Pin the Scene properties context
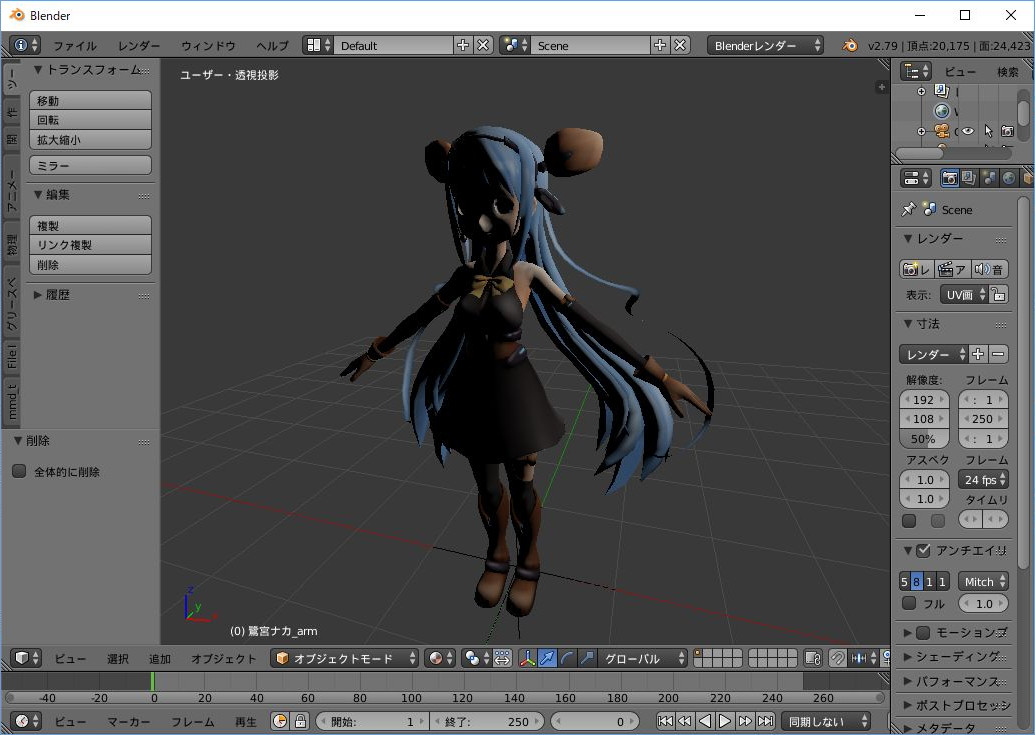Screen dimensions: 1035x735 point(908,209)
